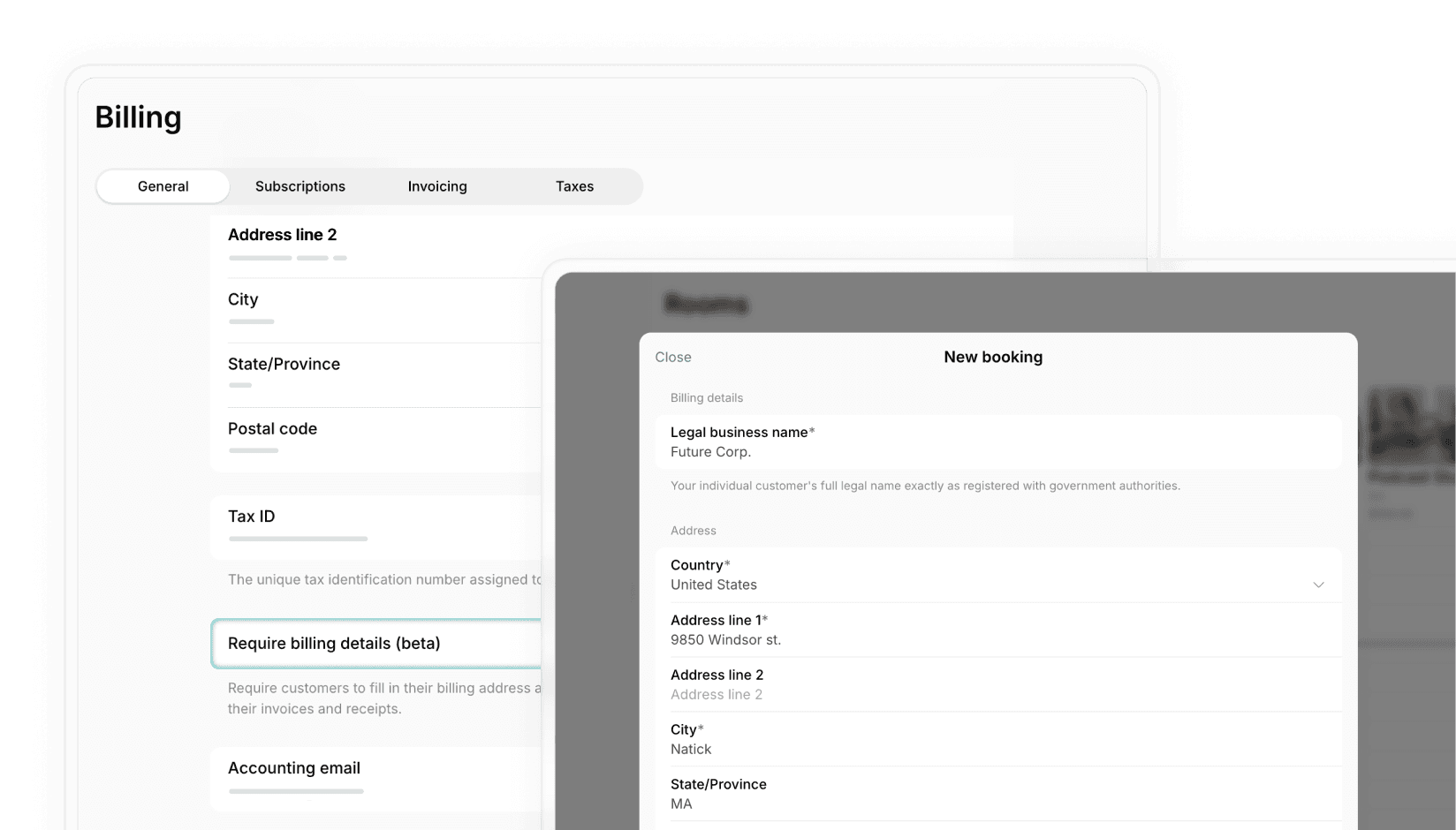Image resolution: width=1456 pixels, height=830 pixels.
Task: Click the State/Province field with MA
Action: pyautogui.click(x=997, y=795)
